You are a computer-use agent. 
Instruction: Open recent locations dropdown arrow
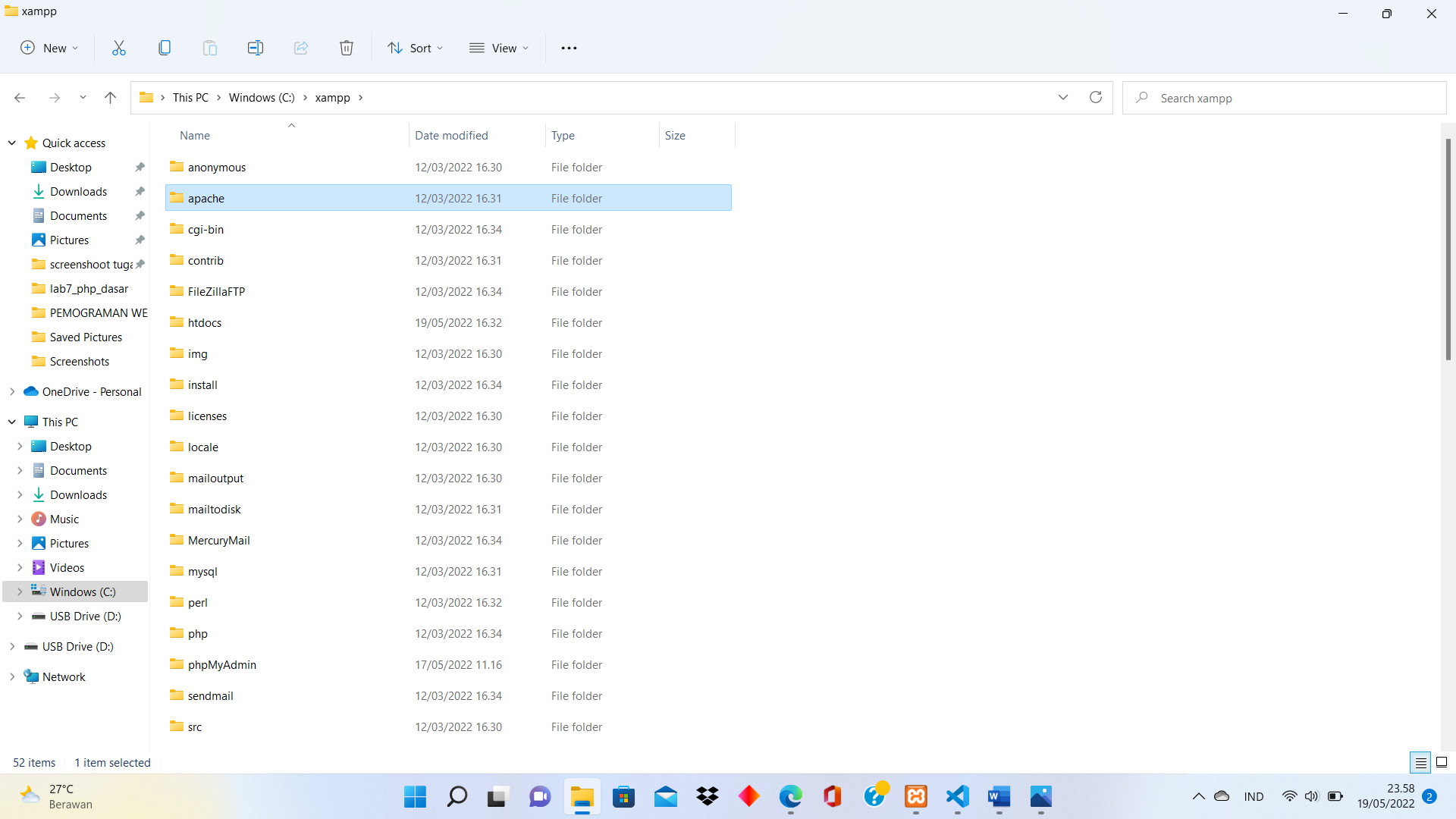83,97
